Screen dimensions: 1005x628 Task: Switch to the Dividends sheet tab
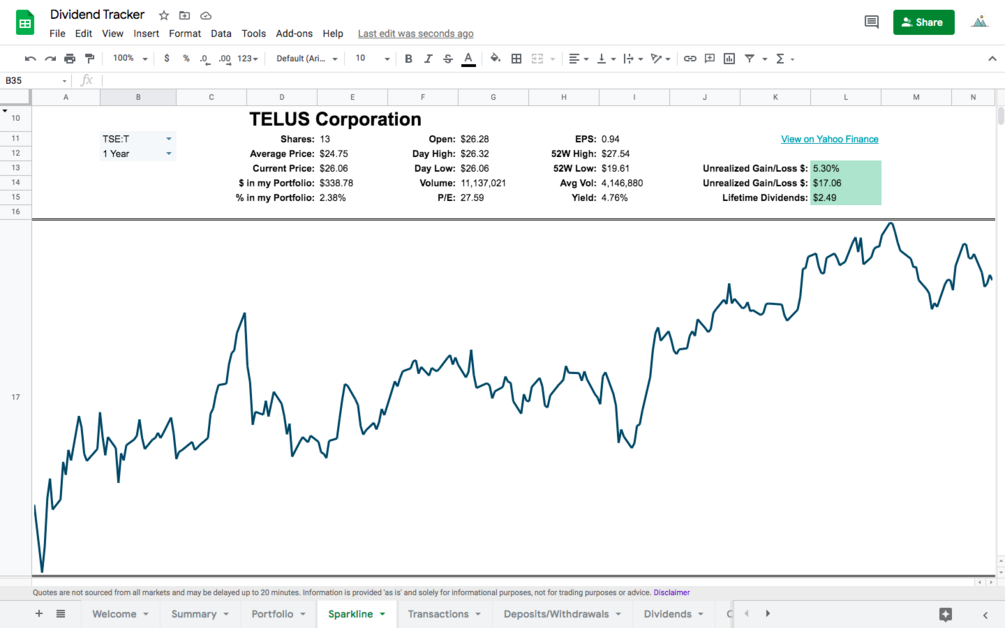(x=674, y=614)
